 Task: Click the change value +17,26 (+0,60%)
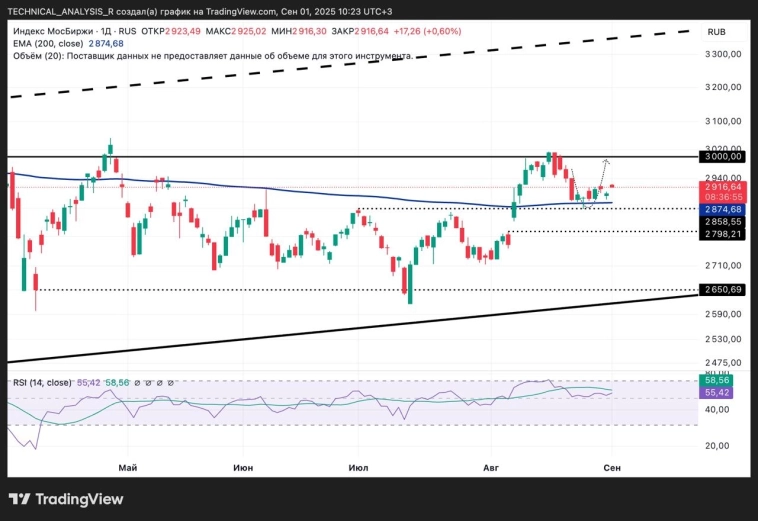click(x=427, y=31)
